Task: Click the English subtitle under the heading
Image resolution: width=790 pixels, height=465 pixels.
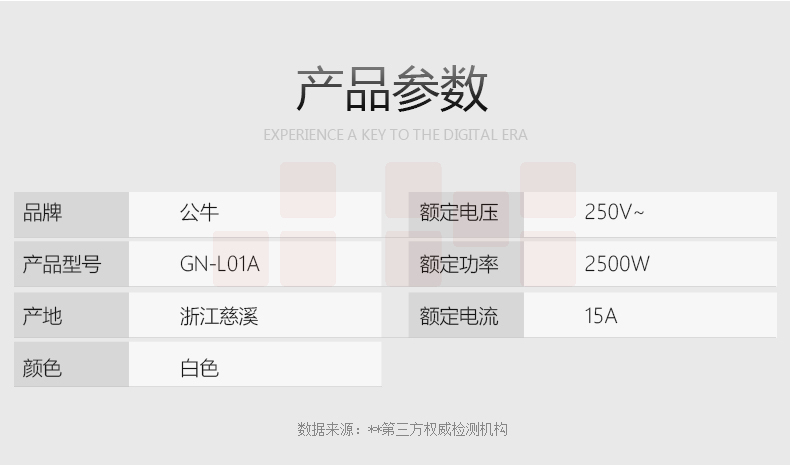Action: 395,135
